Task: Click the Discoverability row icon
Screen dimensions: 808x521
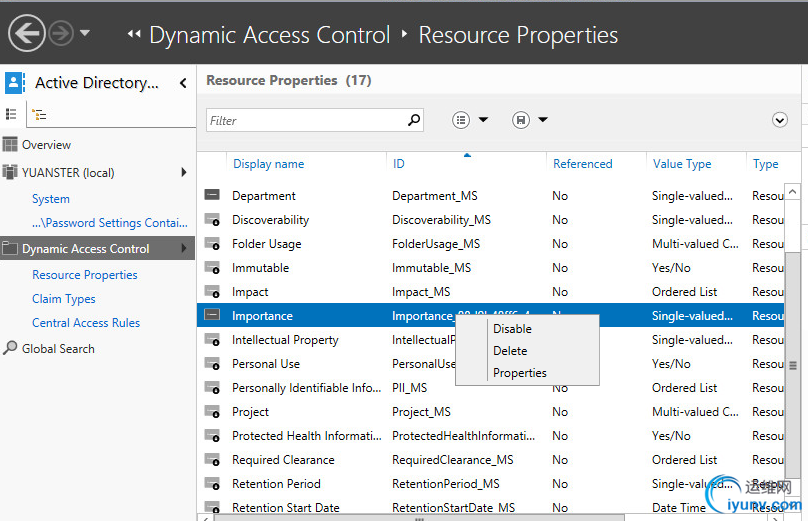Action: click(x=212, y=220)
